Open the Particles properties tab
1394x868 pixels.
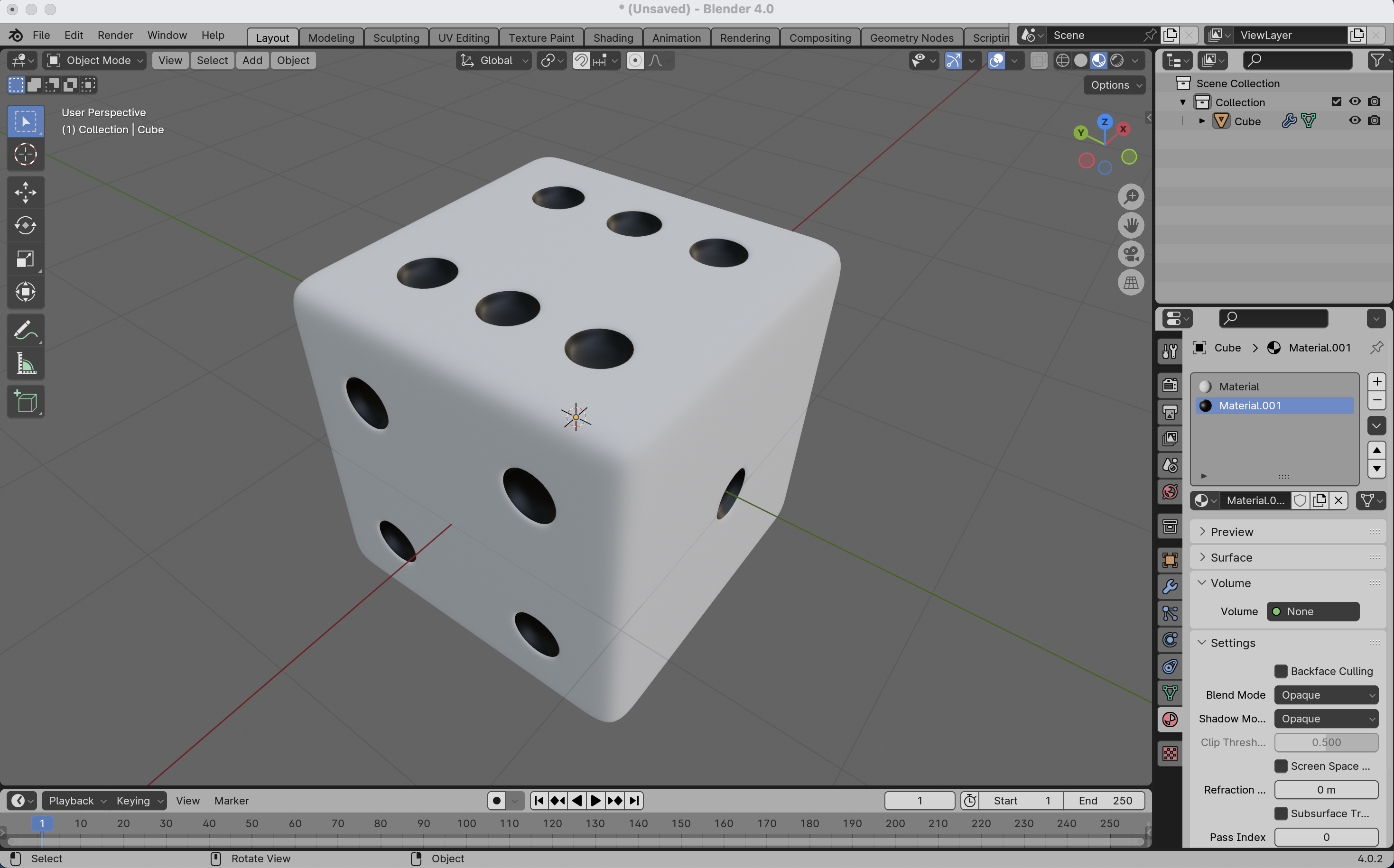click(x=1170, y=613)
